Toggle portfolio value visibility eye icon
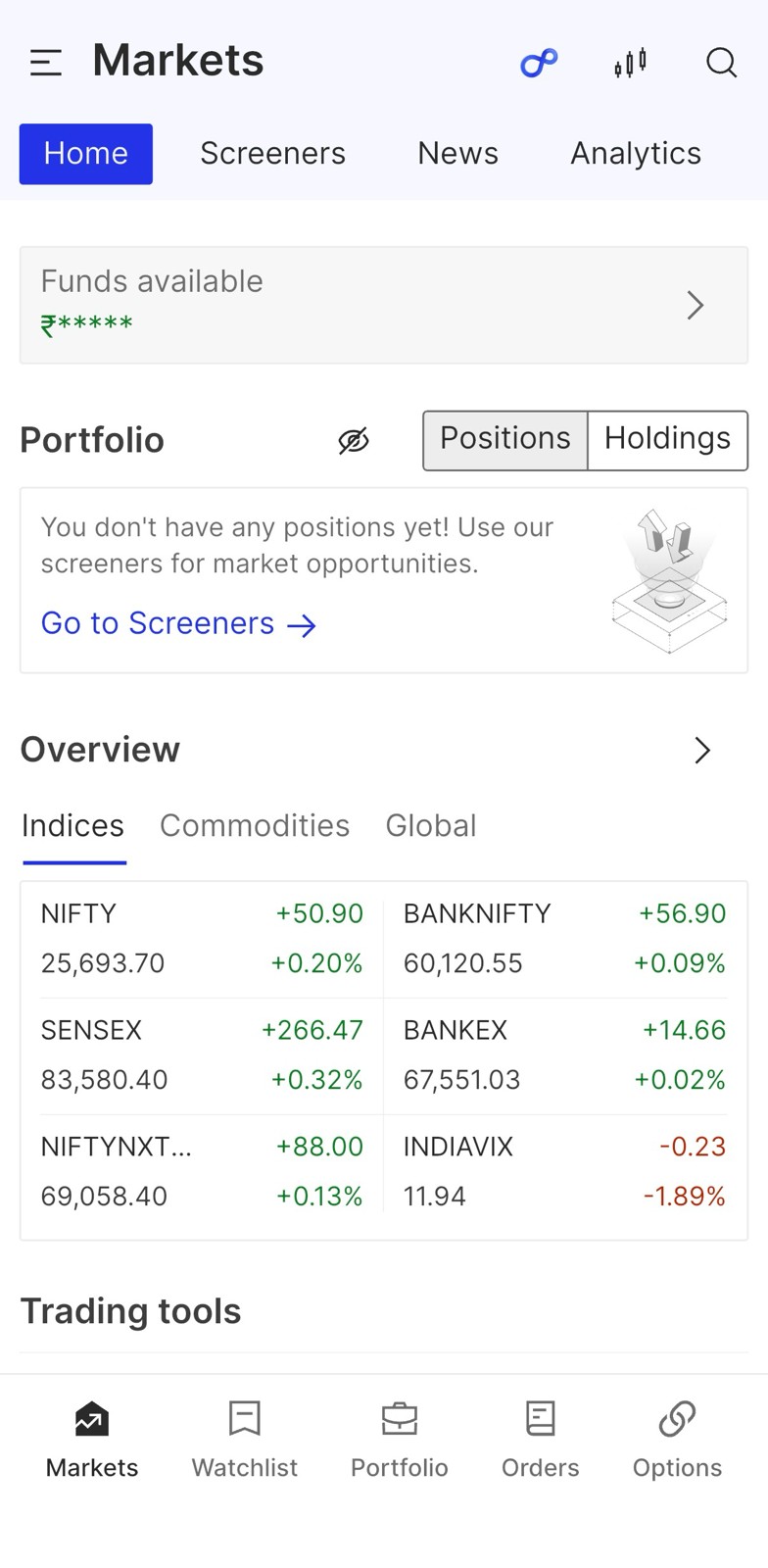The image size is (768, 1568). pos(354,441)
